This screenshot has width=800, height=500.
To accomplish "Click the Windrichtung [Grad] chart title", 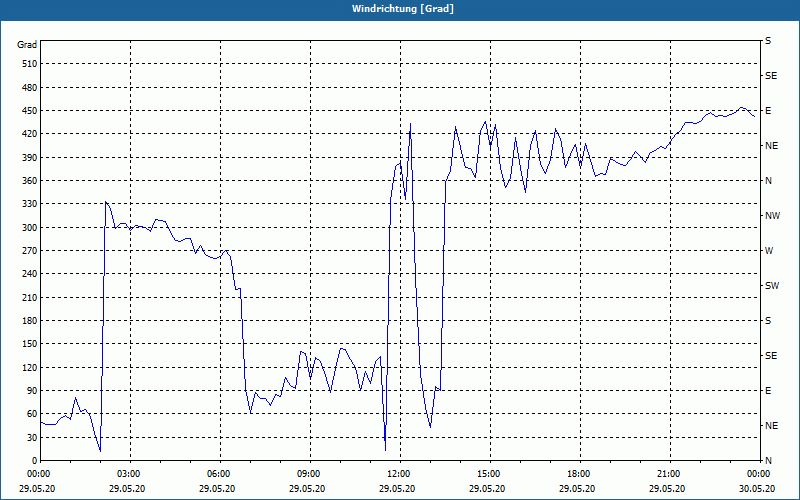I will tap(403, 9).
